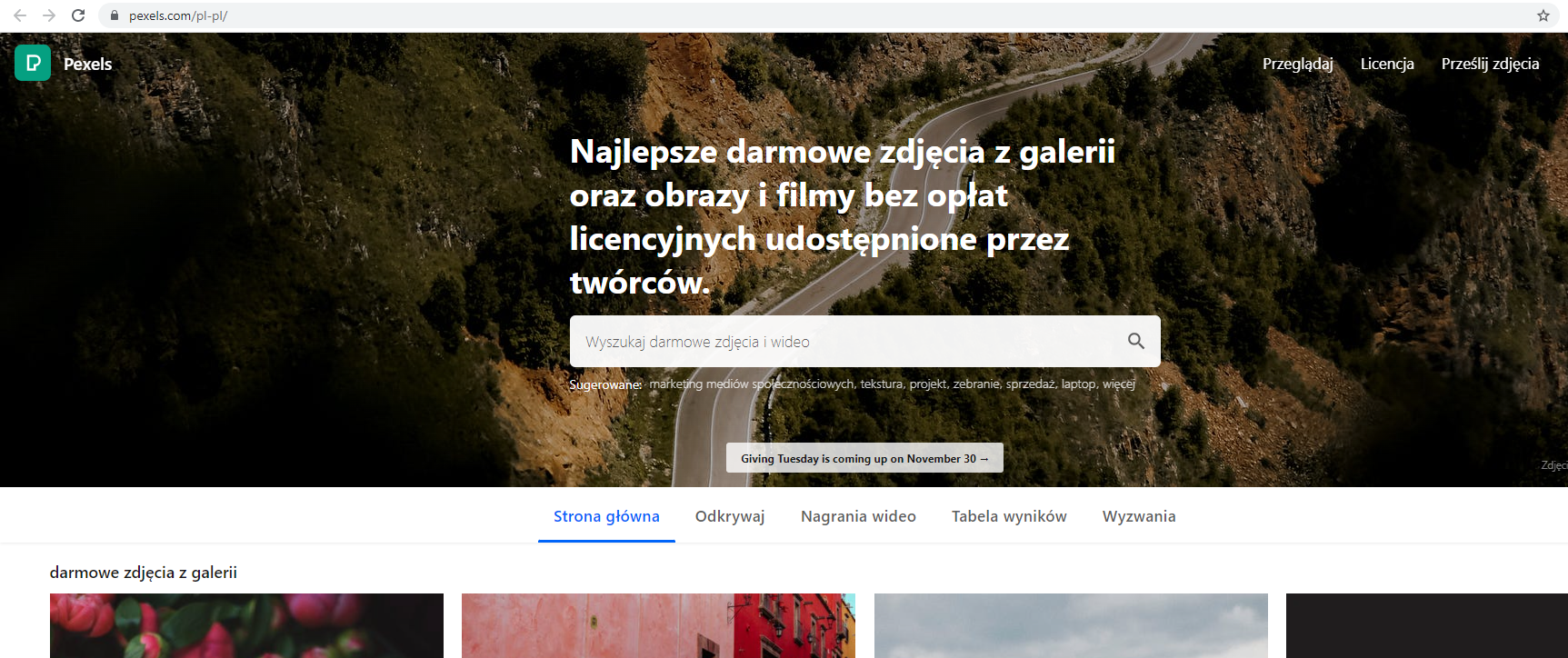Bookmark page with the star icon
This screenshot has width=1568, height=658.
1543,15
